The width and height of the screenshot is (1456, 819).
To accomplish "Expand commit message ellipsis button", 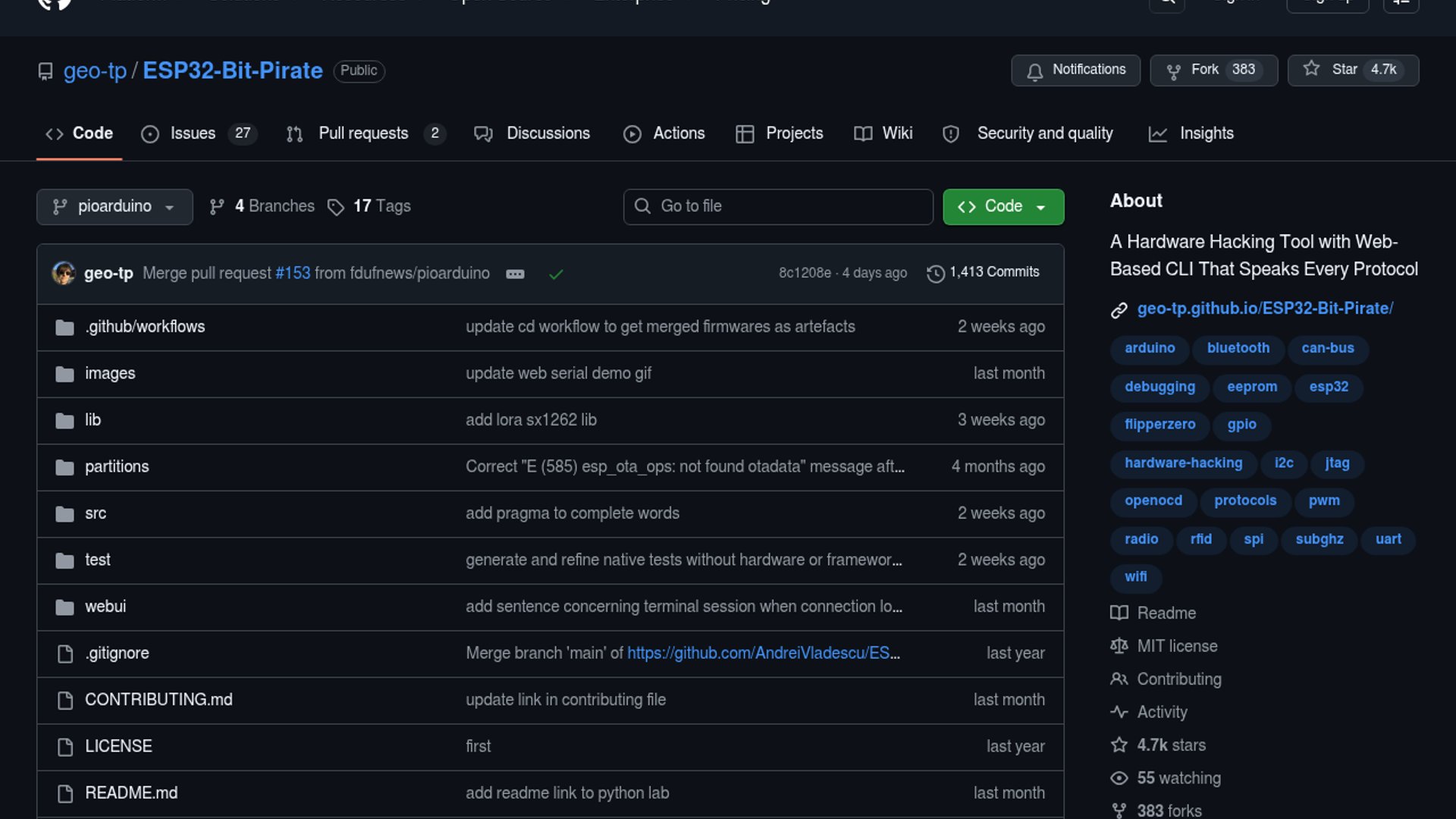I will point(515,274).
